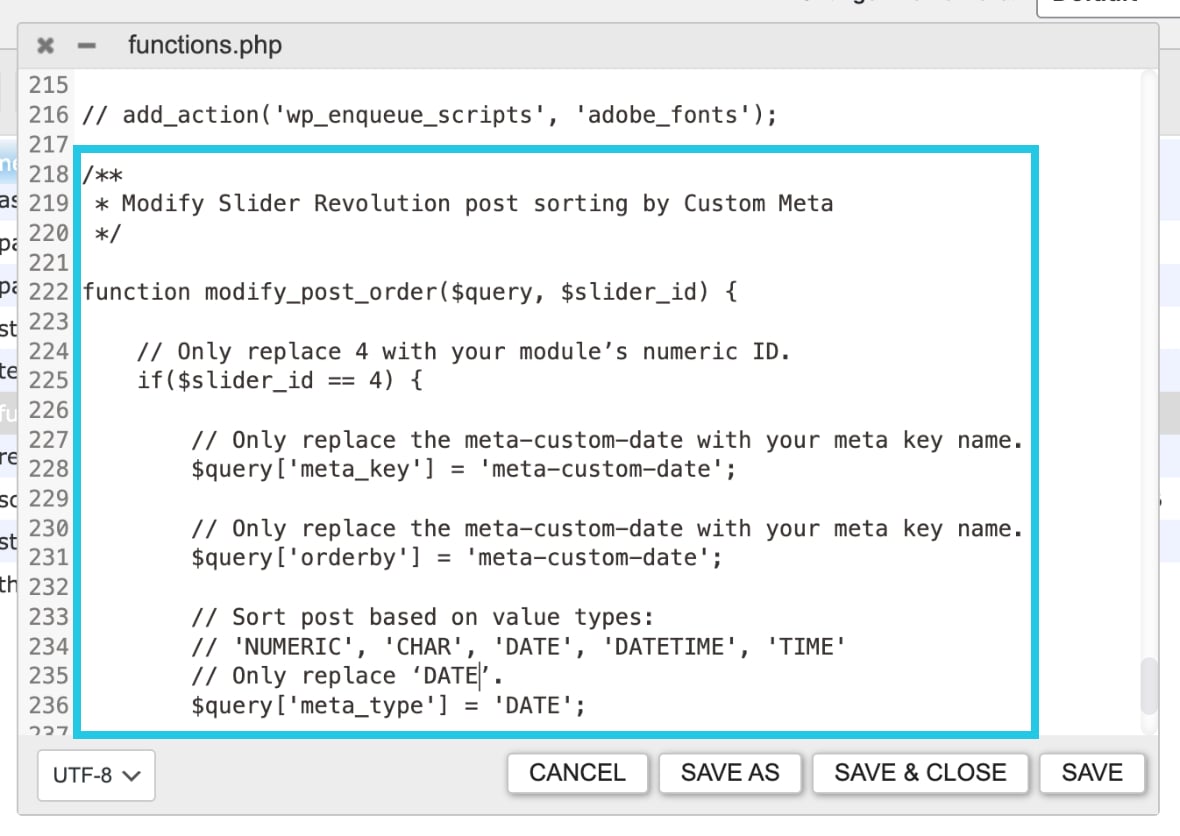Close the functions.php editor with the X icon

point(45,46)
